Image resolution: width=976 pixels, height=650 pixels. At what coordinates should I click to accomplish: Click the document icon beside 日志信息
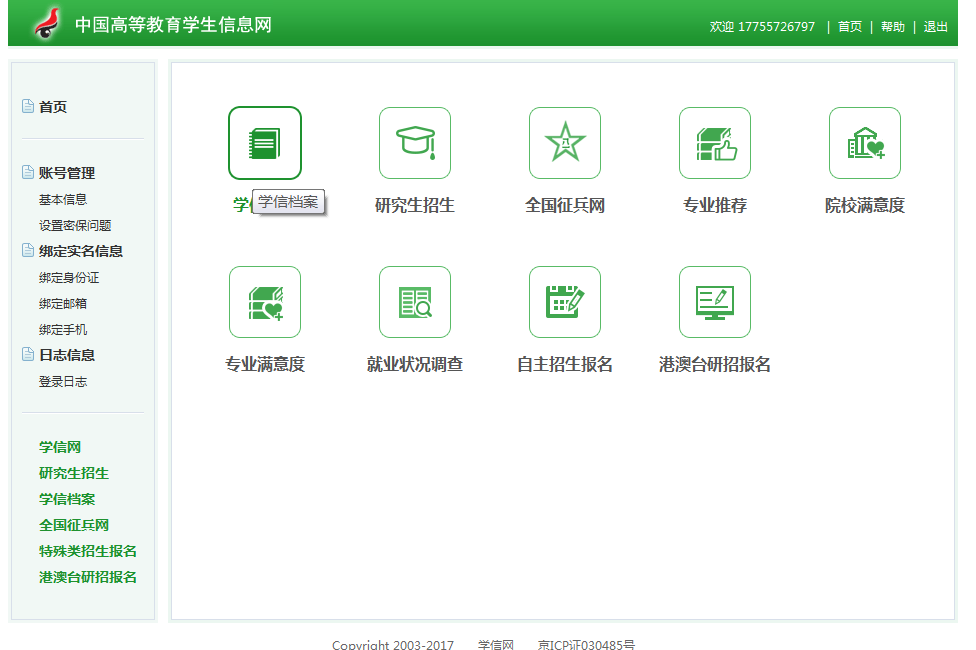tap(28, 354)
